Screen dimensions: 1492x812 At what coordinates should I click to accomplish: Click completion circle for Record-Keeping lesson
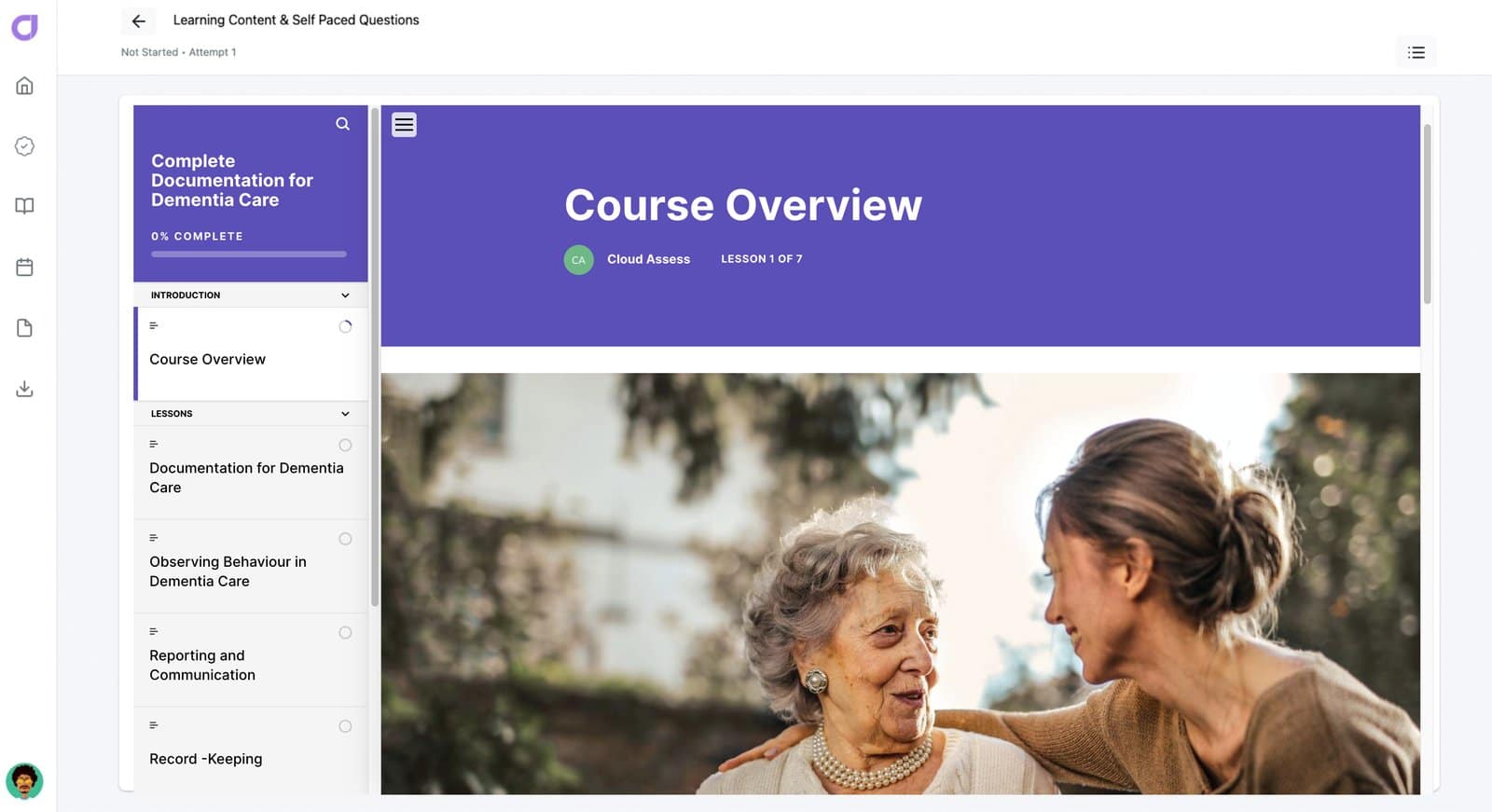pos(345,726)
